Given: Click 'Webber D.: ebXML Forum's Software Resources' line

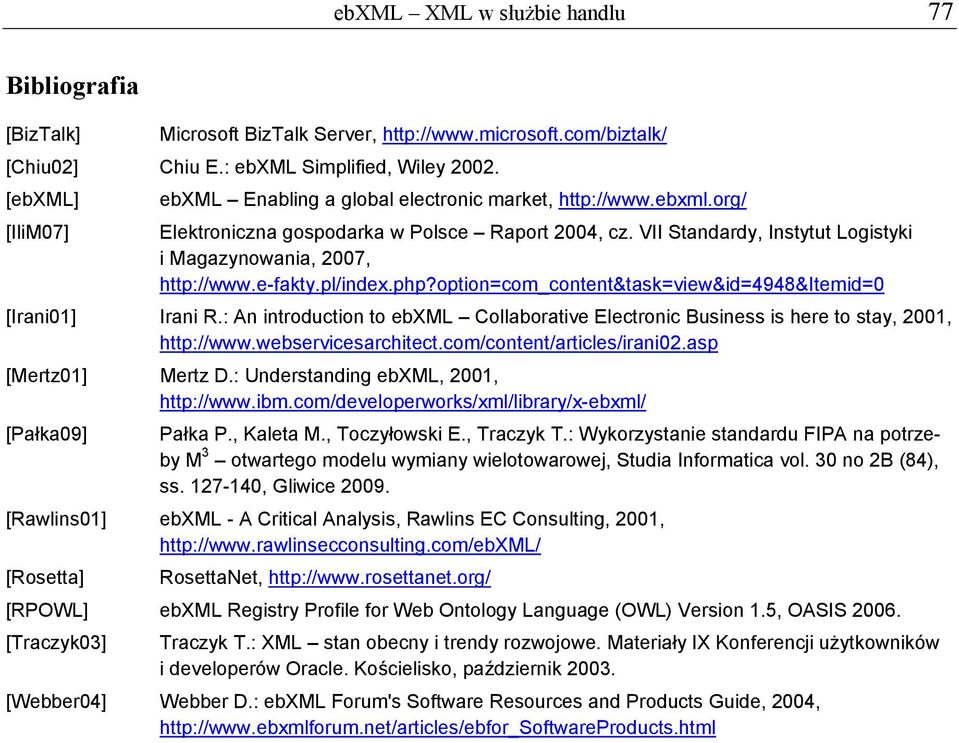Looking at the screenshot, I should (489, 701).
